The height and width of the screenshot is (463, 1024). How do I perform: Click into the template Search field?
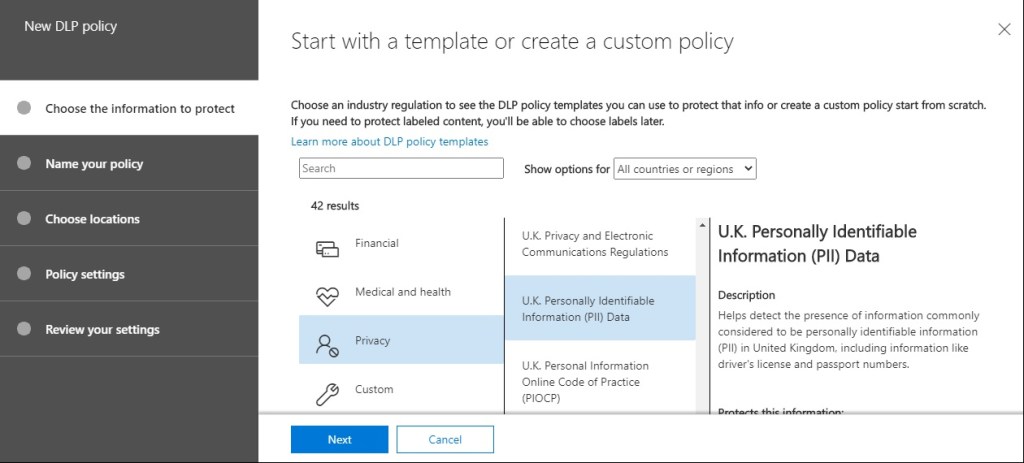(401, 168)
